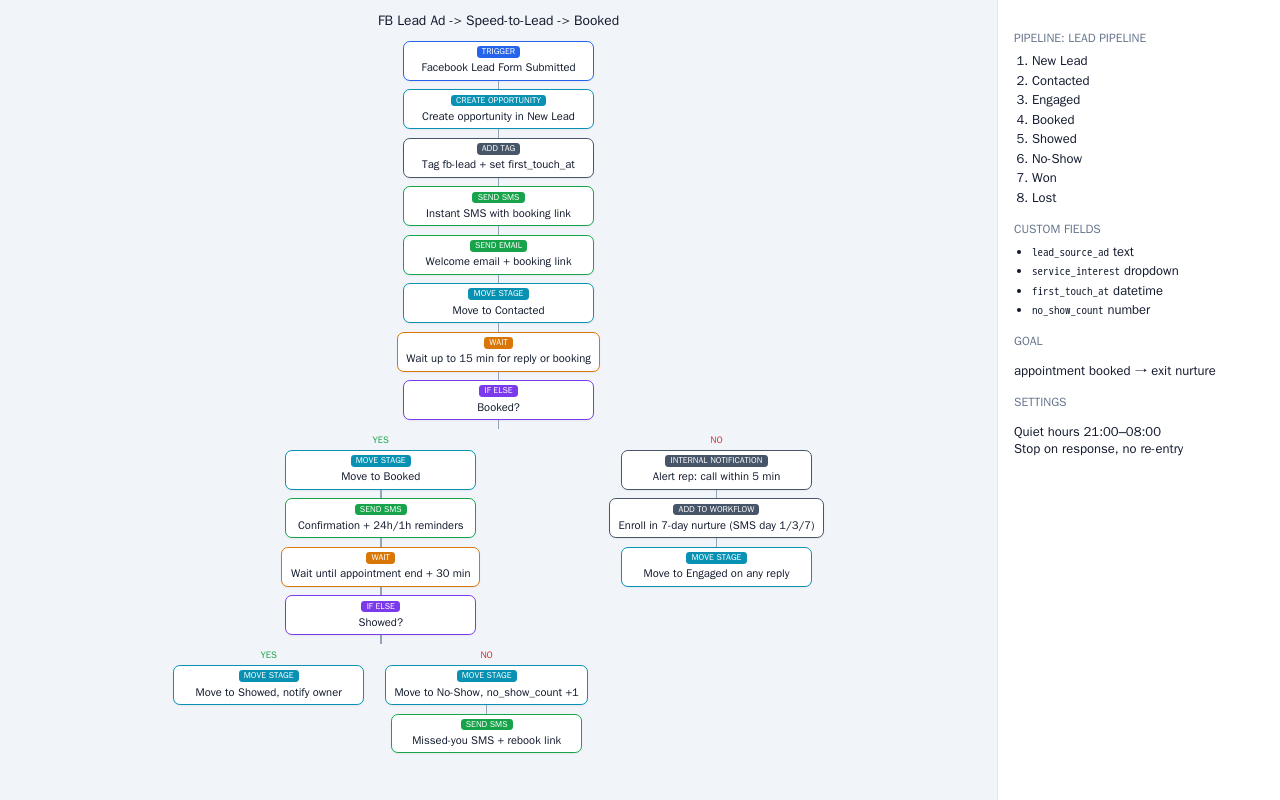Select the Facebook Lead Form Submitted trigger node

(498, 61)
